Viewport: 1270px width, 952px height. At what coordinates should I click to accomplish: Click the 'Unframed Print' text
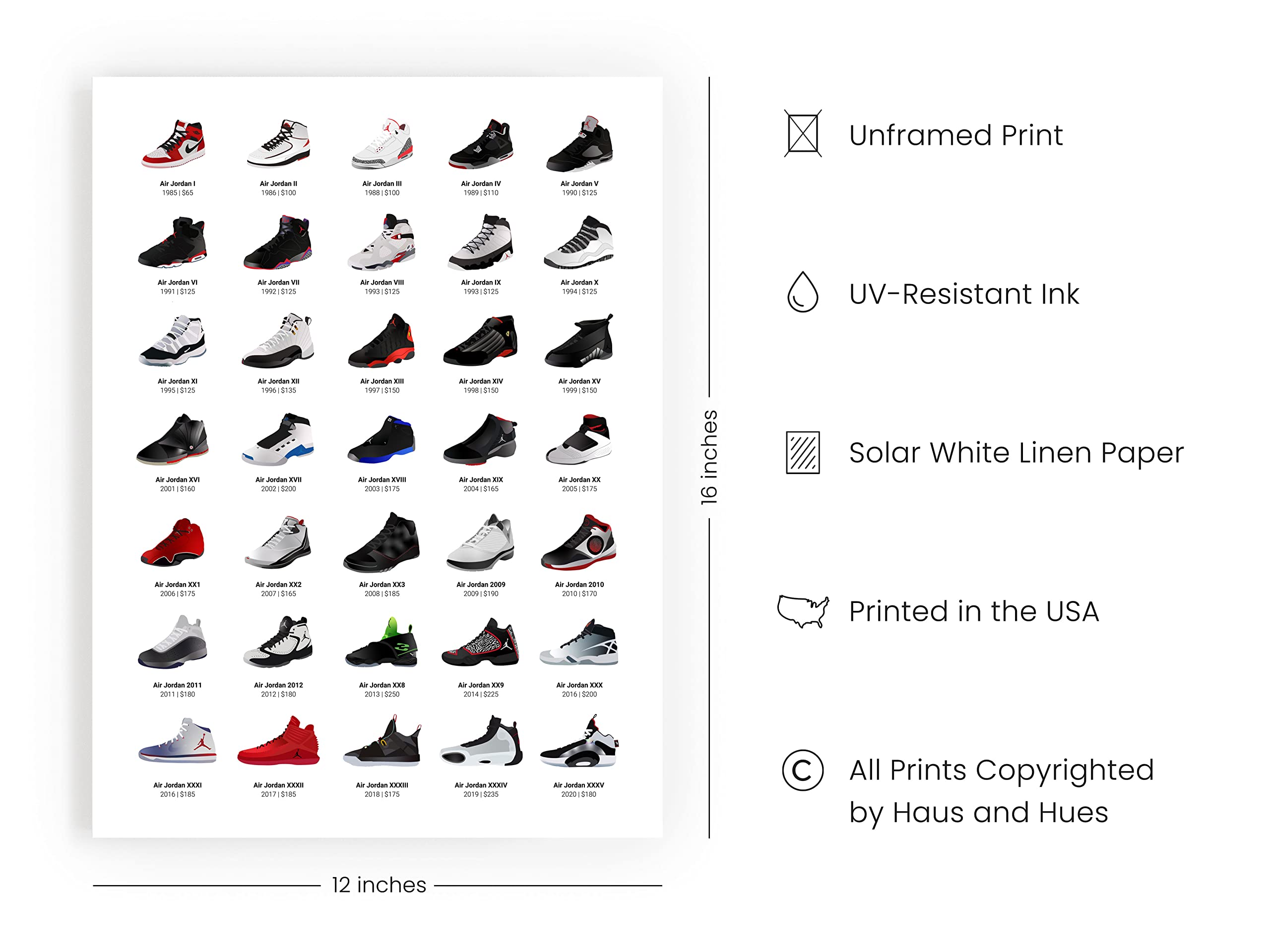pos(955,135)
